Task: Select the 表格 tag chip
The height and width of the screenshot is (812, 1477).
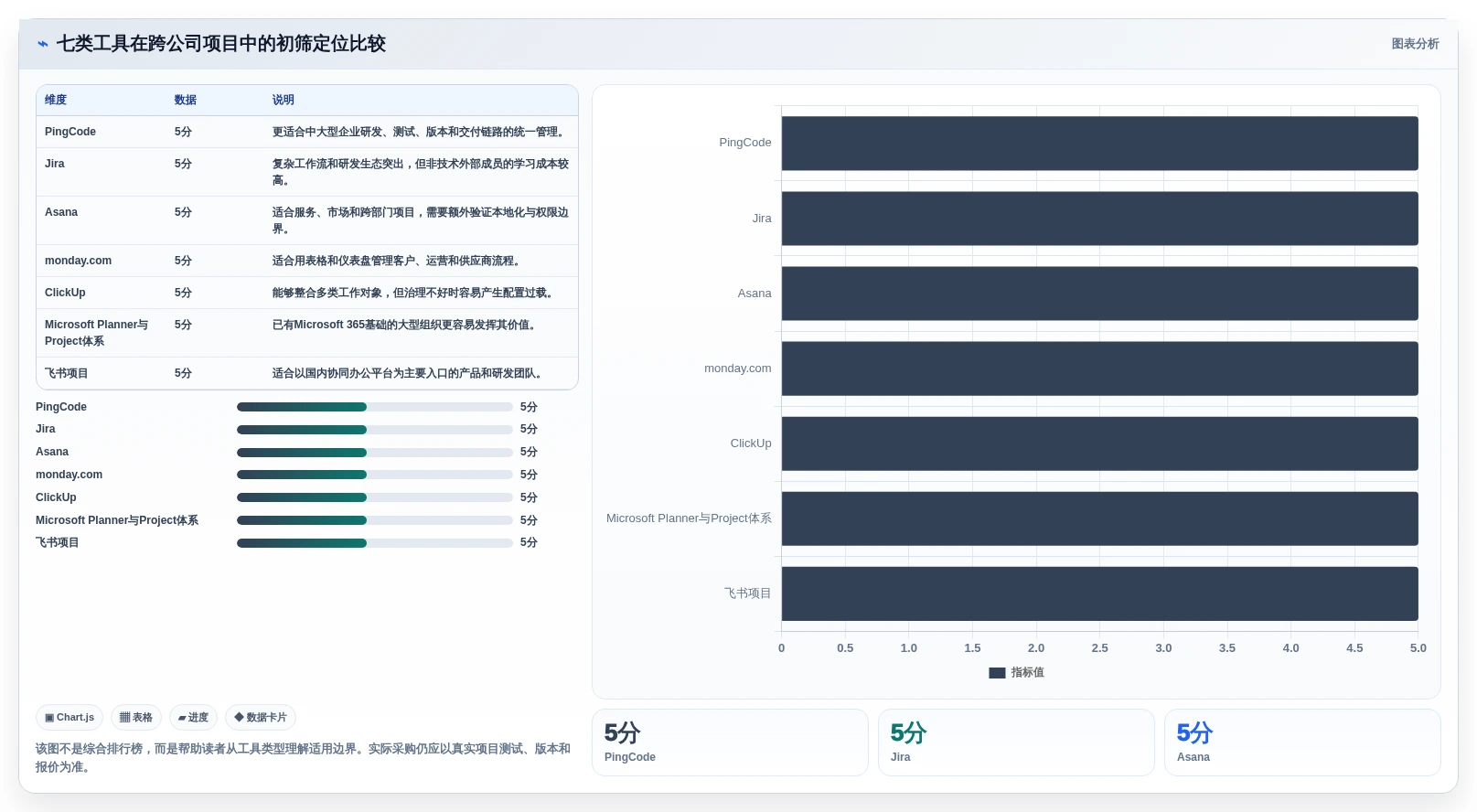Action: [x=136, y=718]
